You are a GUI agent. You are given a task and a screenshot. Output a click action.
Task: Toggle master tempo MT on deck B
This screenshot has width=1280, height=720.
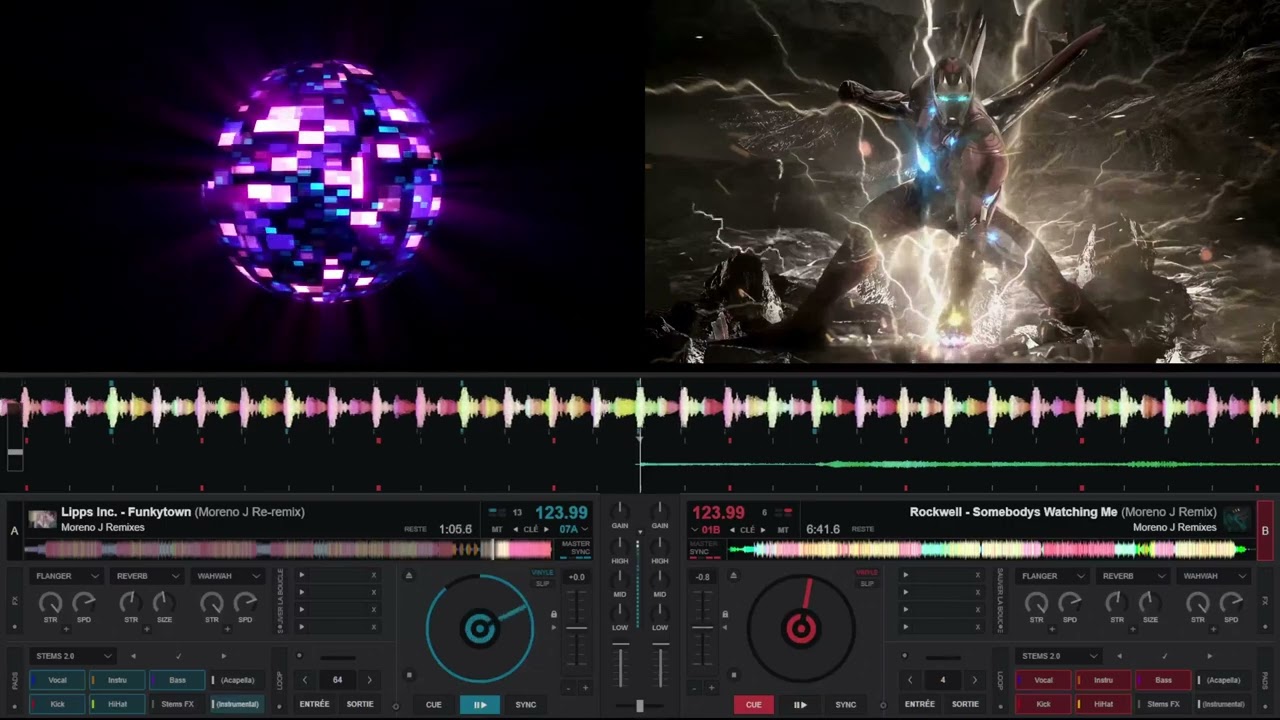(x=783, y=529)
